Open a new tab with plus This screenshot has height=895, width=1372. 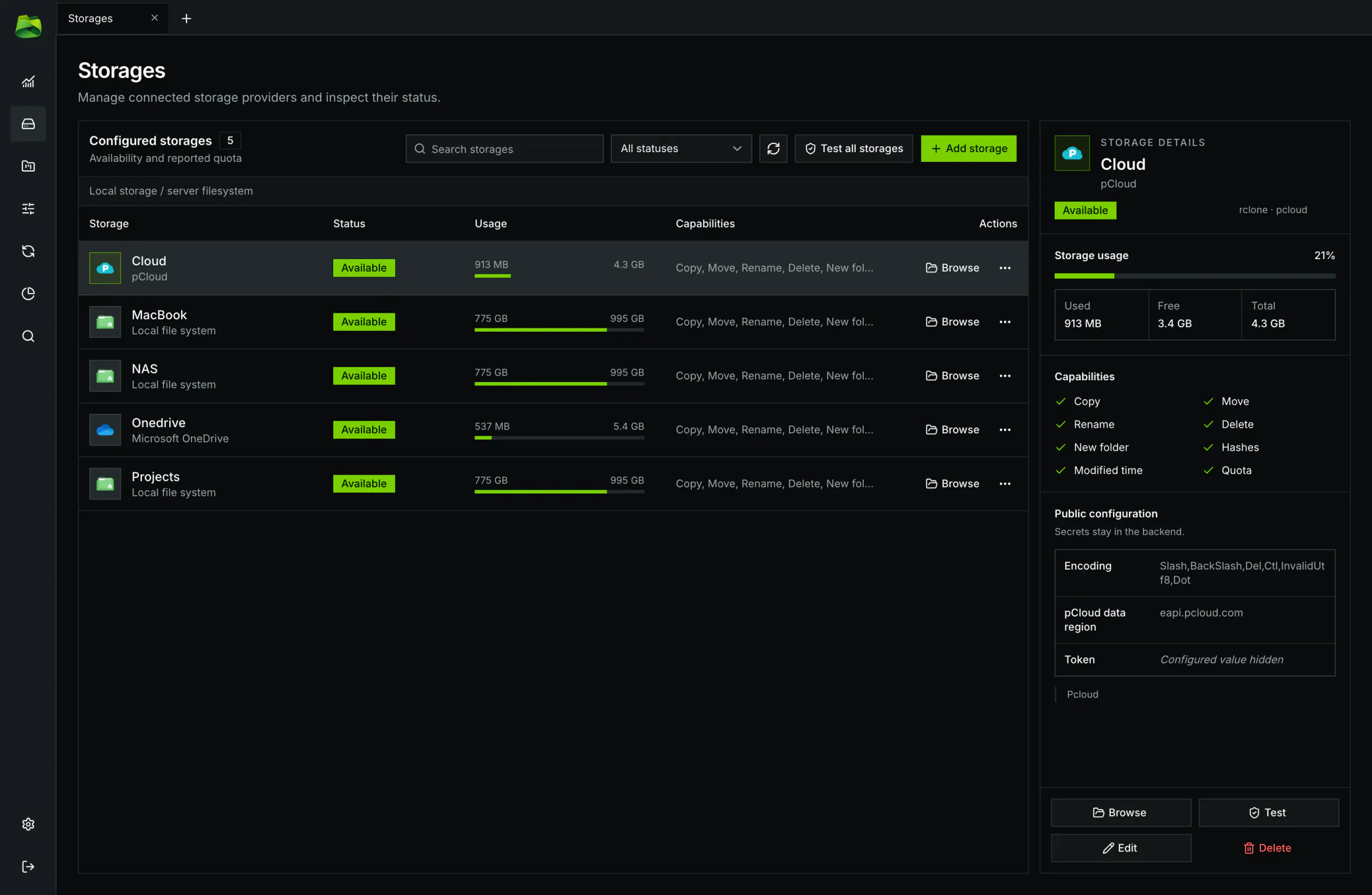click(x=186, y=18)
